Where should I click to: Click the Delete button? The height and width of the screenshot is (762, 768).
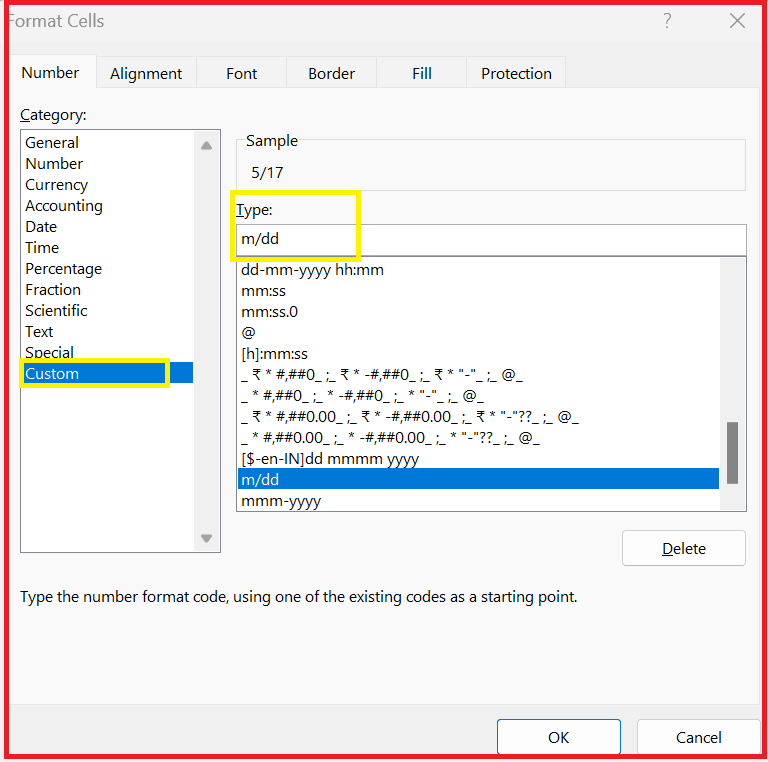click(x=684, y=548)
